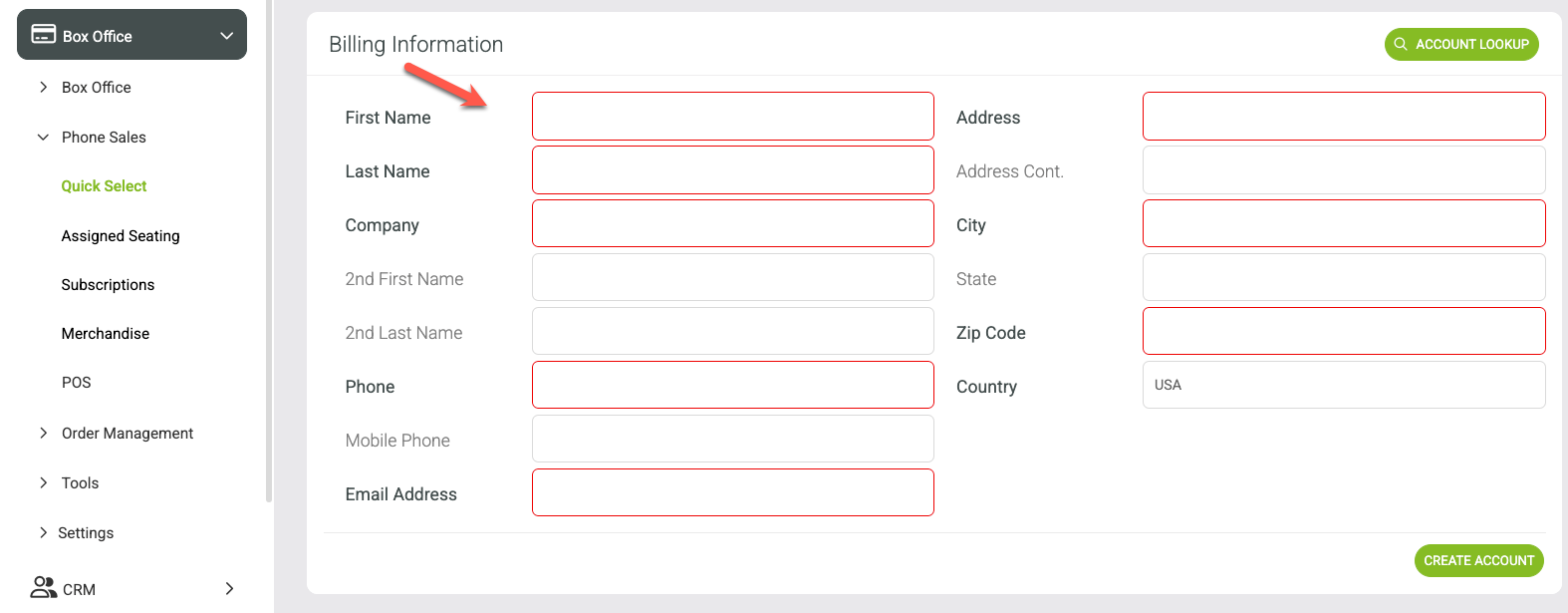Select Quick Select in the sidebar
Screen dimensions: 1568x613
coord(104,186)
